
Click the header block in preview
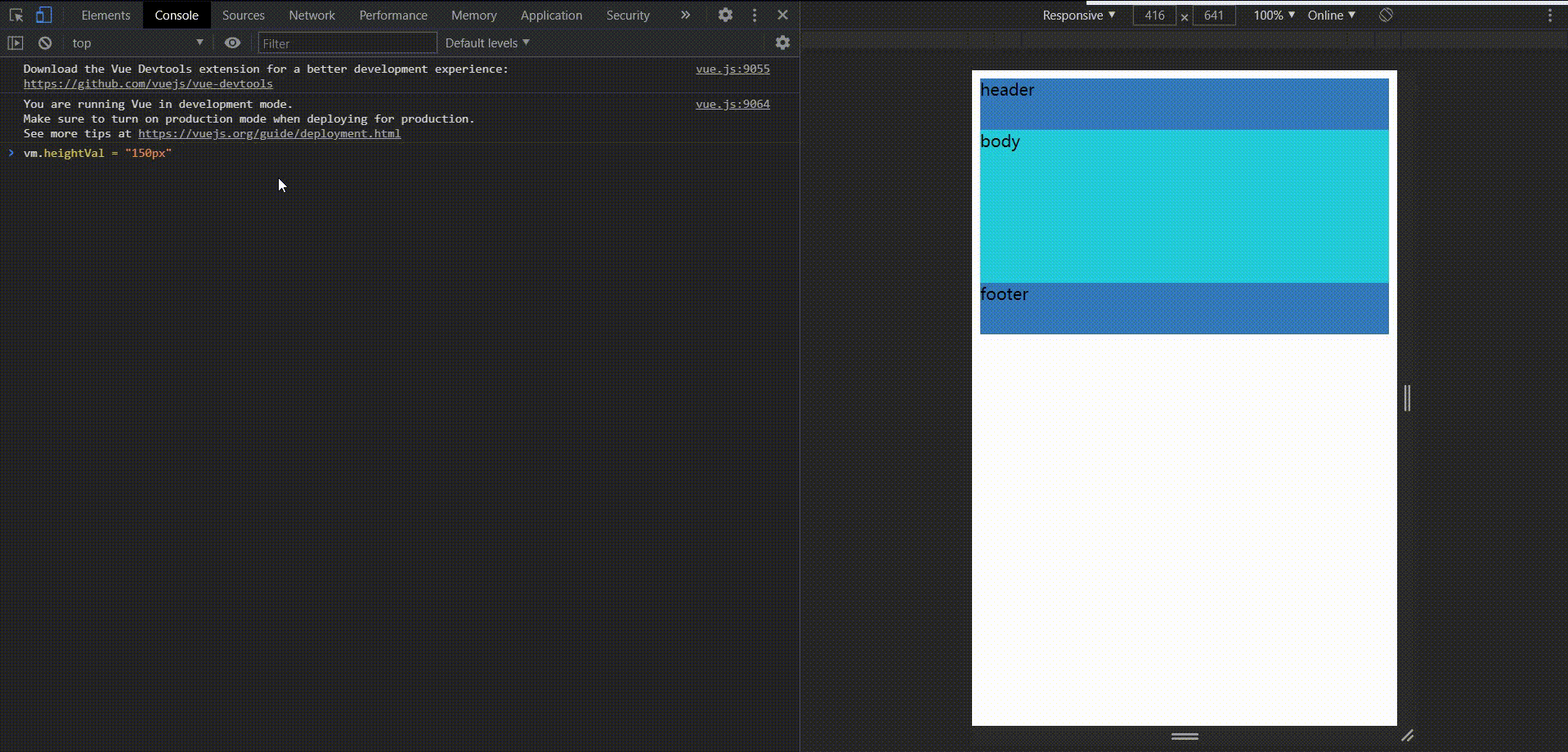1185,105
